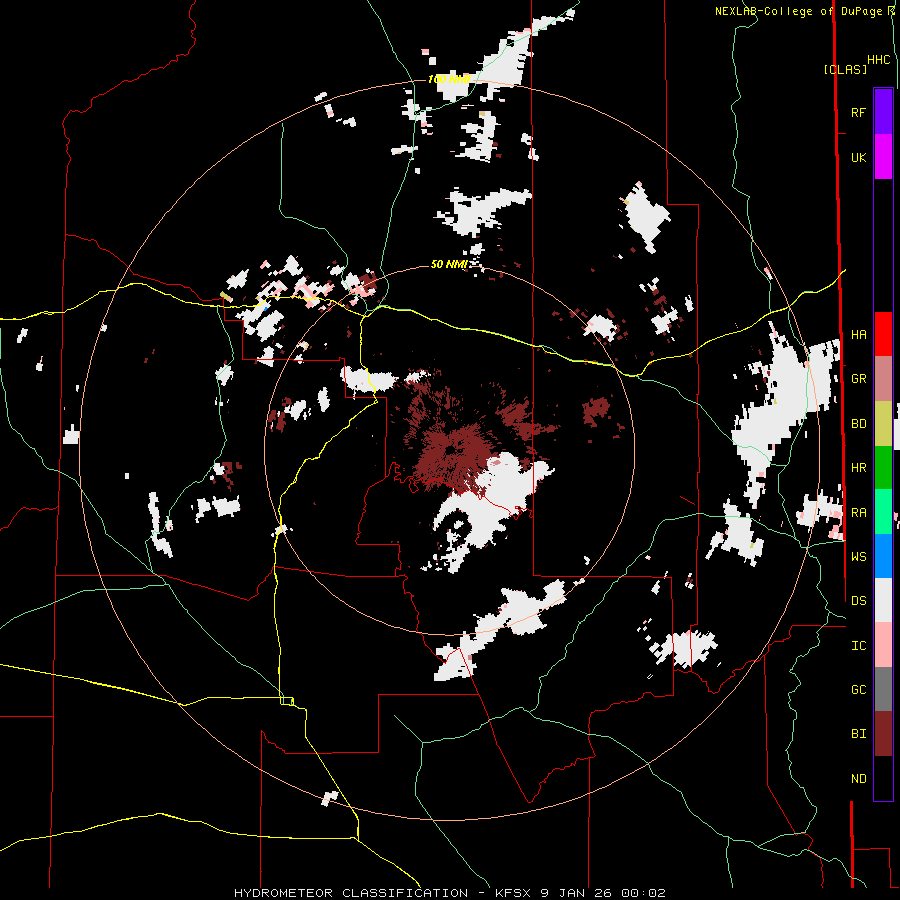
Task: Click the IC pink legend swatch
Action: 883,645
